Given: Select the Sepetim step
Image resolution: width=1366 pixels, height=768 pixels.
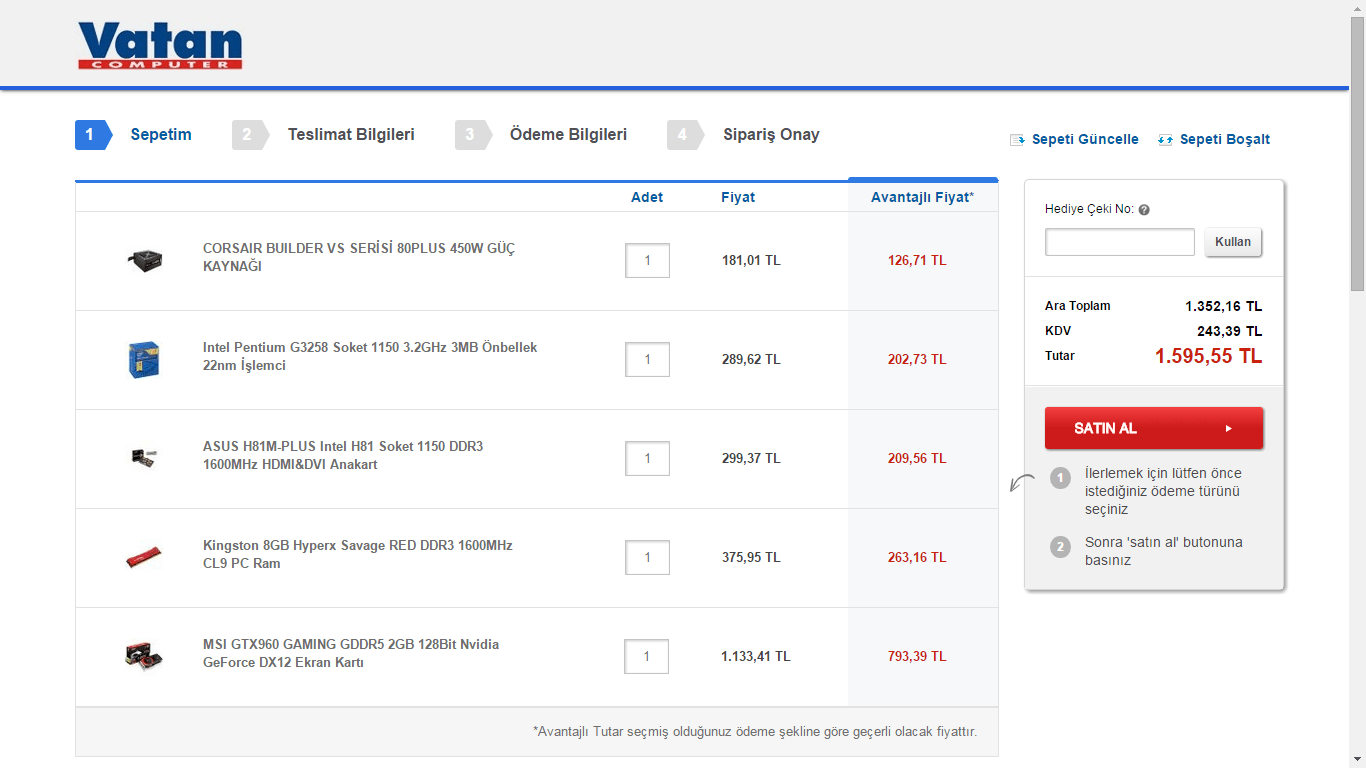Looking at the screenshot, I should click(161, 135).
